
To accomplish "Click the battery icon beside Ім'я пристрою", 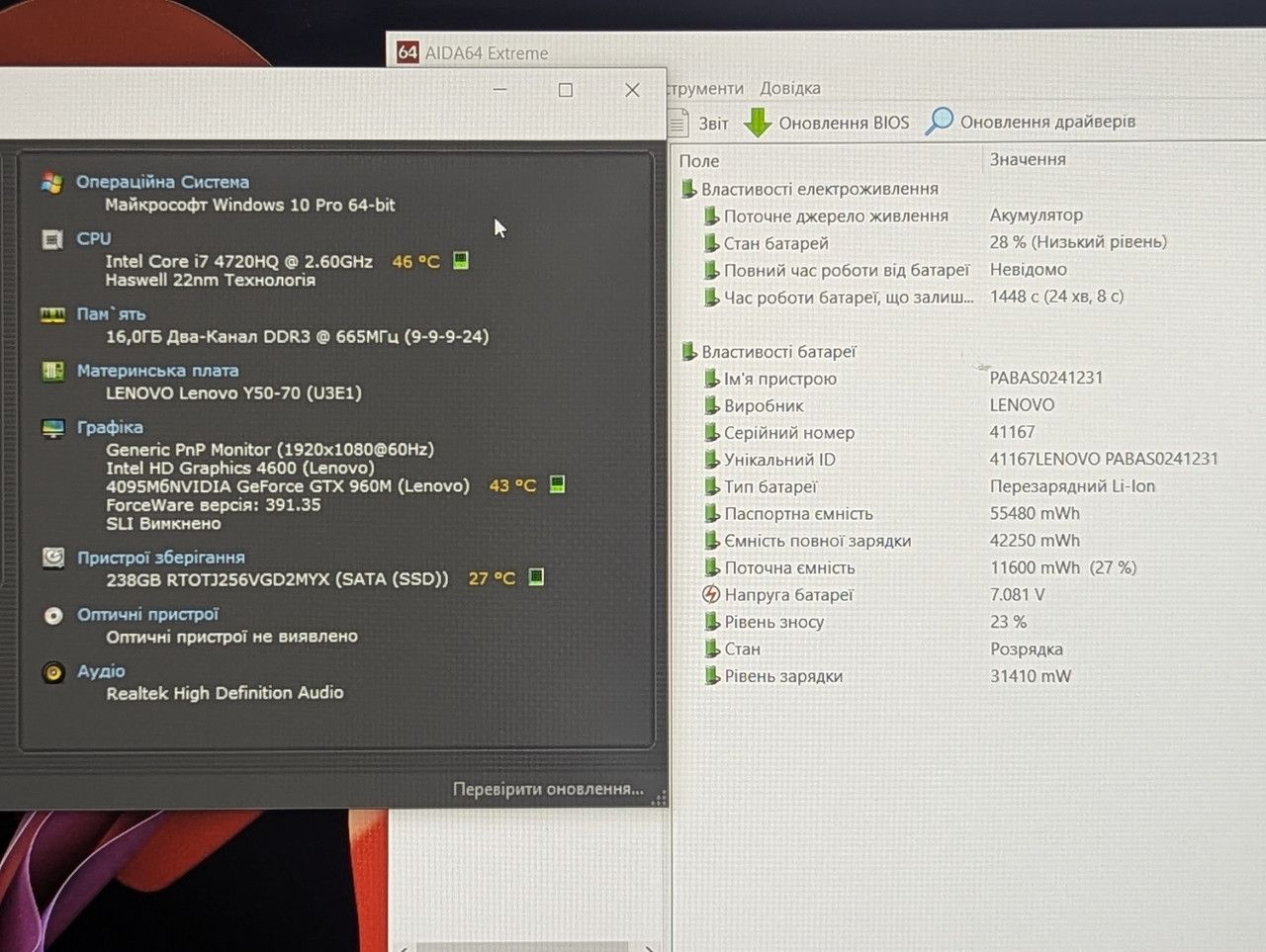I will click(711, 379).
